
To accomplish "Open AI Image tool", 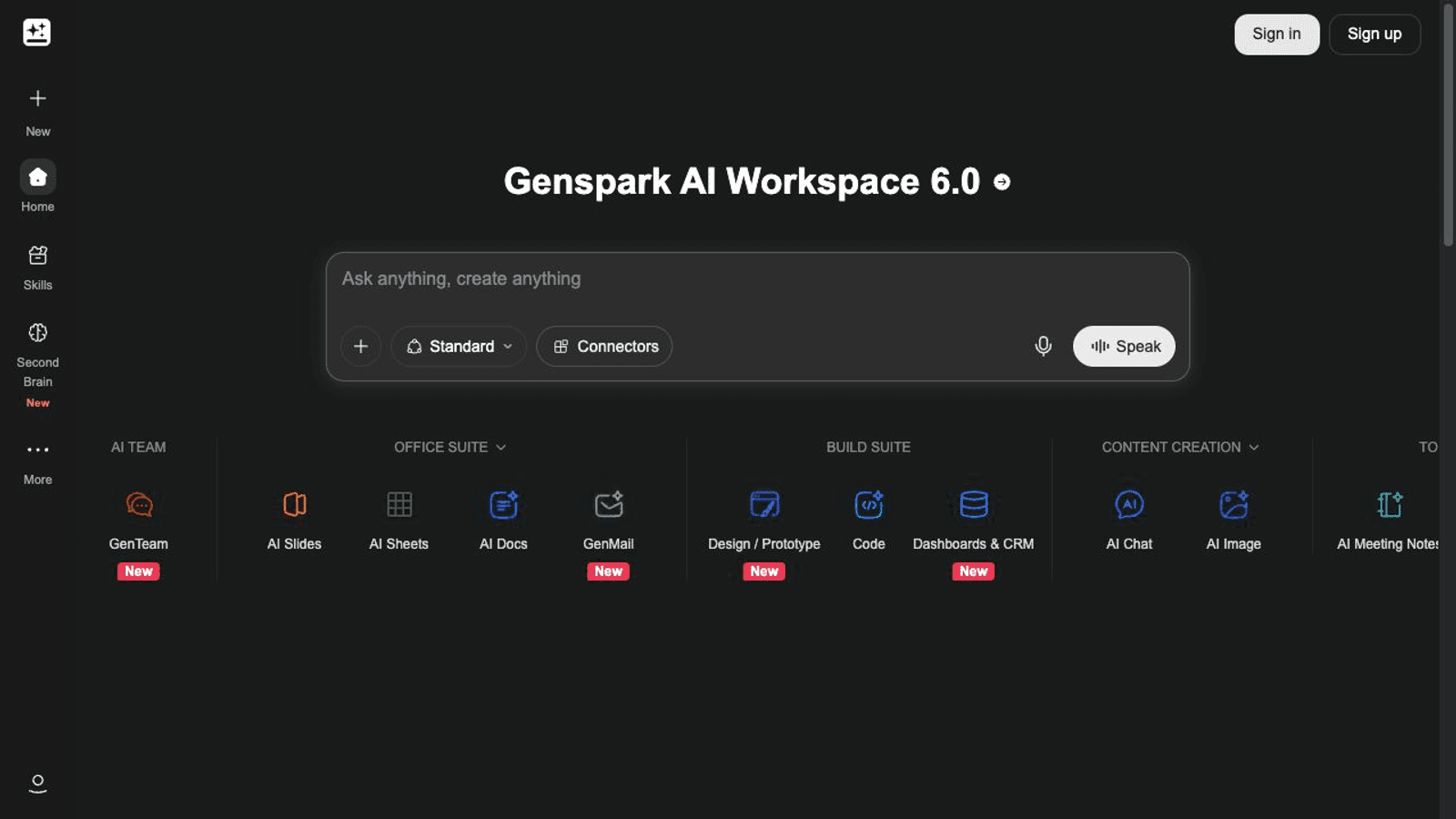I will coord(1234,521).
